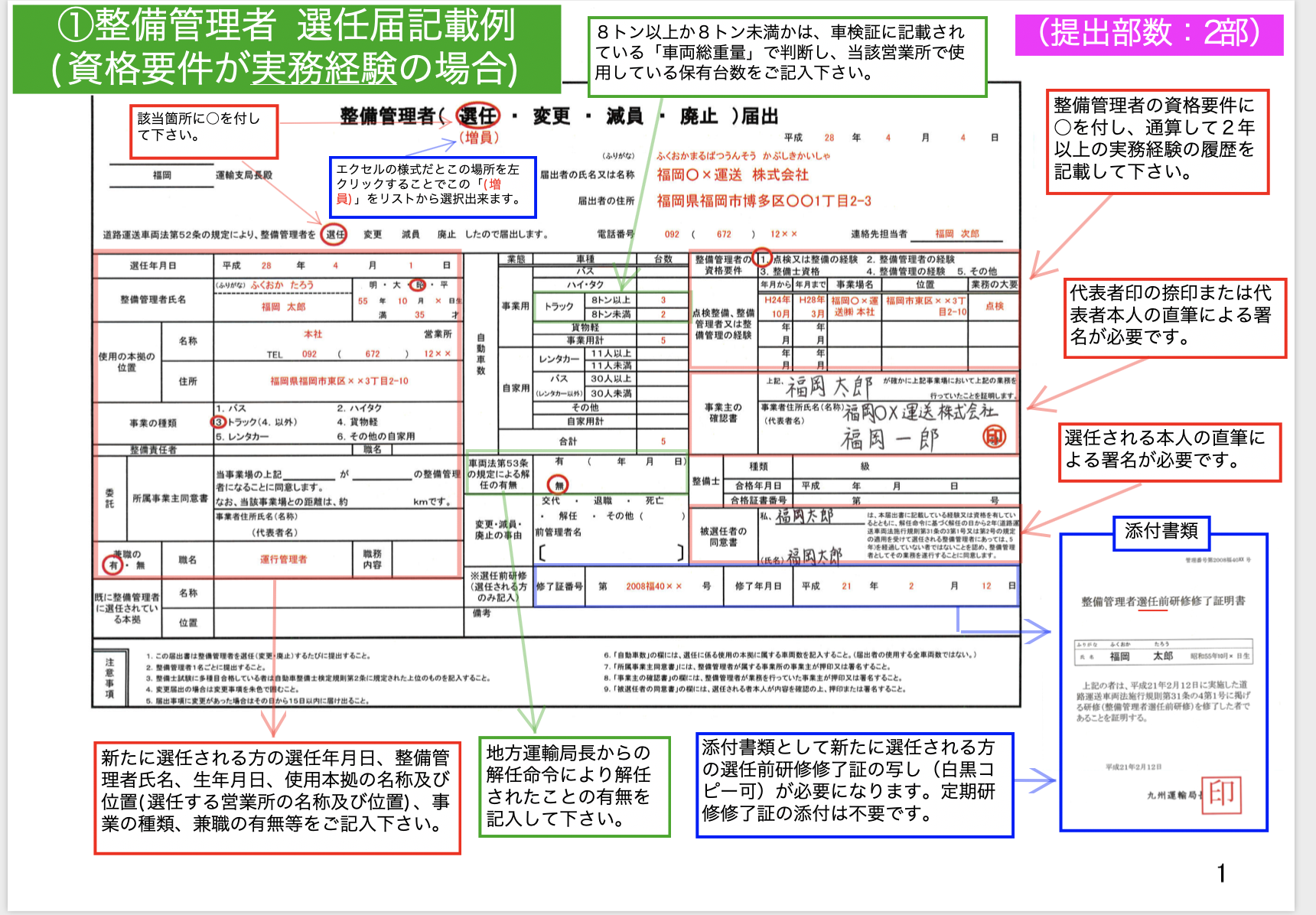The image size is (1316, 915).
Task: Click the 事業の種類 label cell
Action: tap(153, 423)
